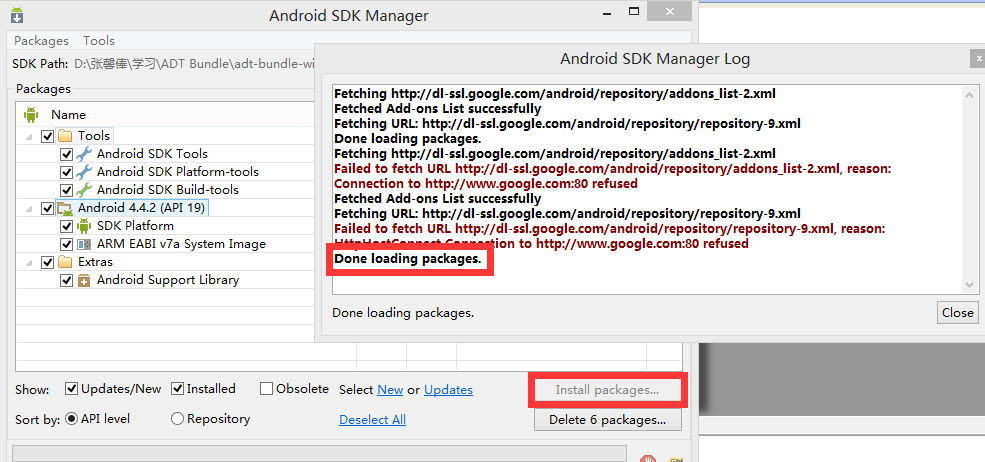
Task: Click Delete 6 packages button
Action: coord(607,419)
